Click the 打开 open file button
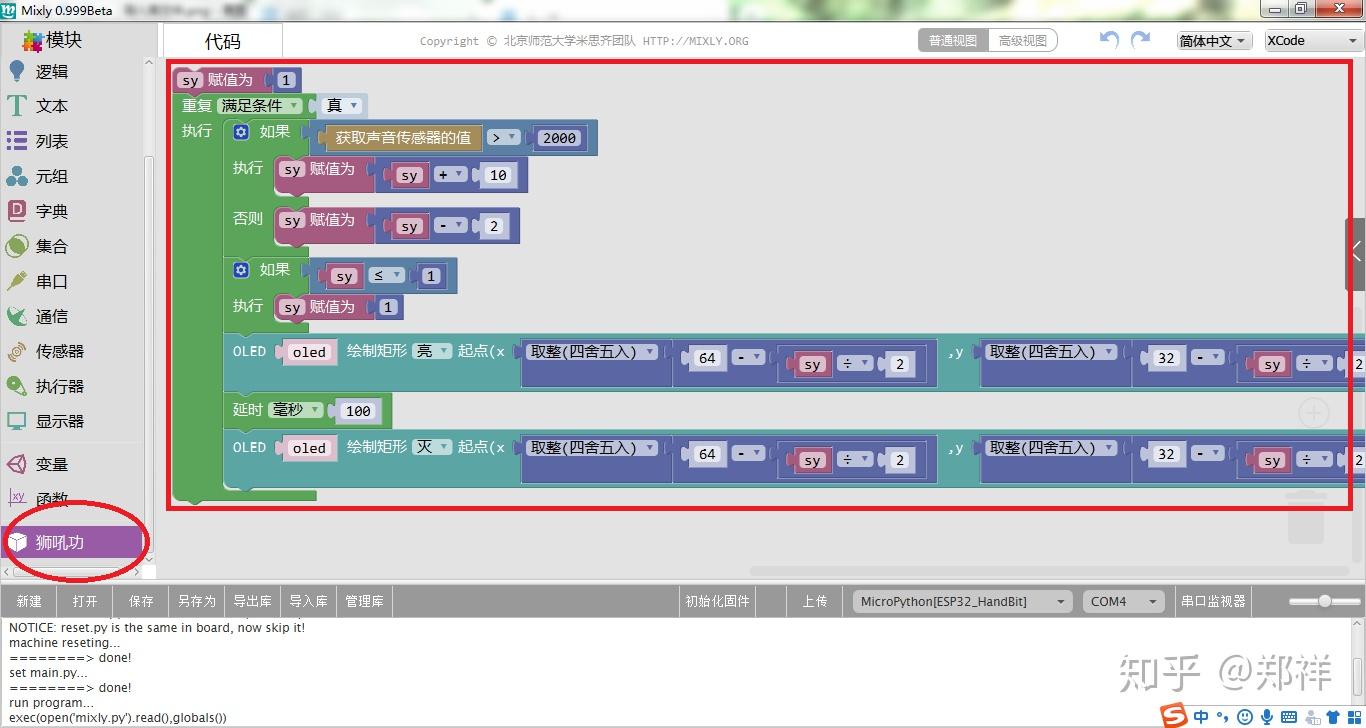This screenshot has height=728, width=1366. click(85, 601)
